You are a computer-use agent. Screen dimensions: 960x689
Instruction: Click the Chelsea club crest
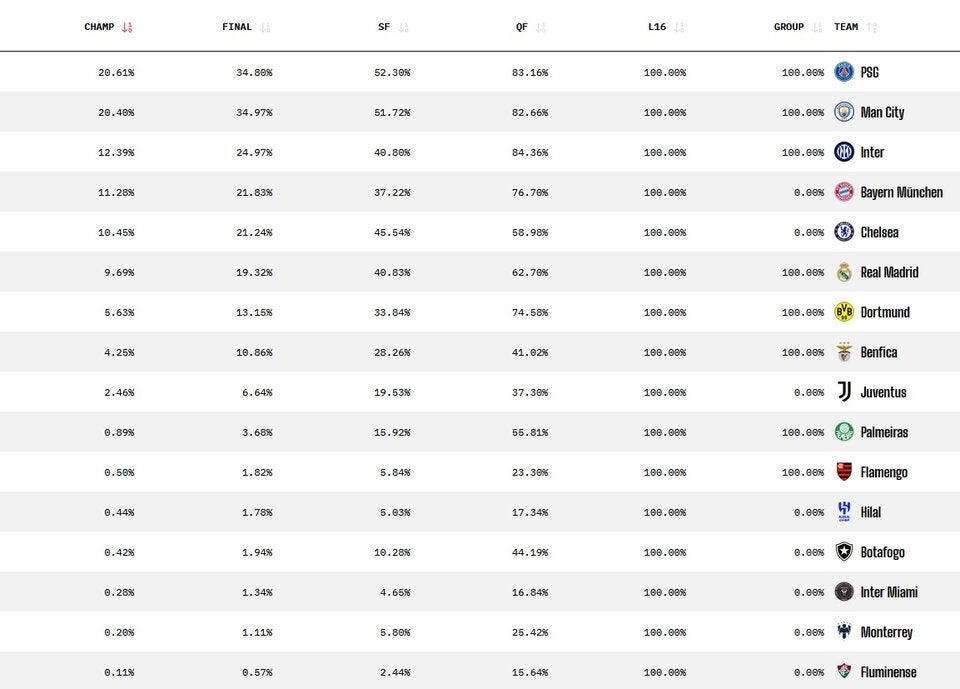(x=844, y=232)
